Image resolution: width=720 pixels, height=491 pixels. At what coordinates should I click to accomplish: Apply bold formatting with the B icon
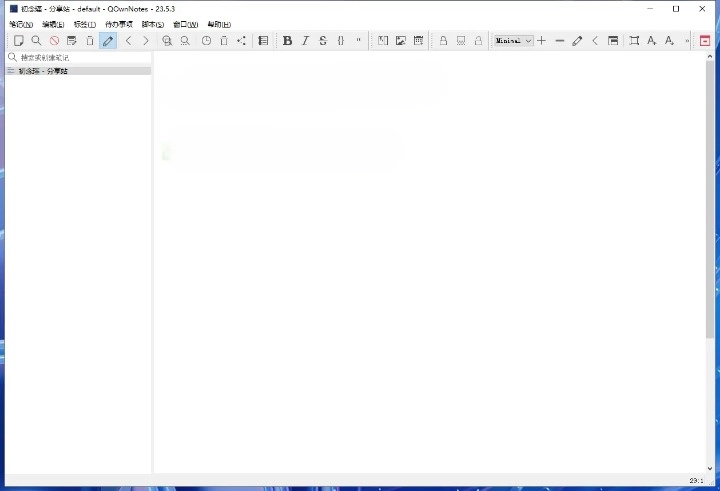tap(287, 41)
